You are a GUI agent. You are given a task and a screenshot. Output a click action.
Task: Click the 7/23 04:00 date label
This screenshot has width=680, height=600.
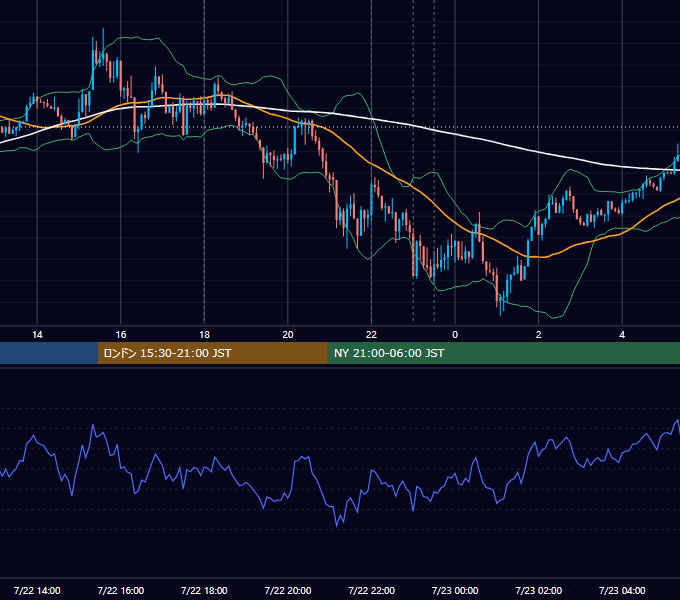tap(622, 590)
